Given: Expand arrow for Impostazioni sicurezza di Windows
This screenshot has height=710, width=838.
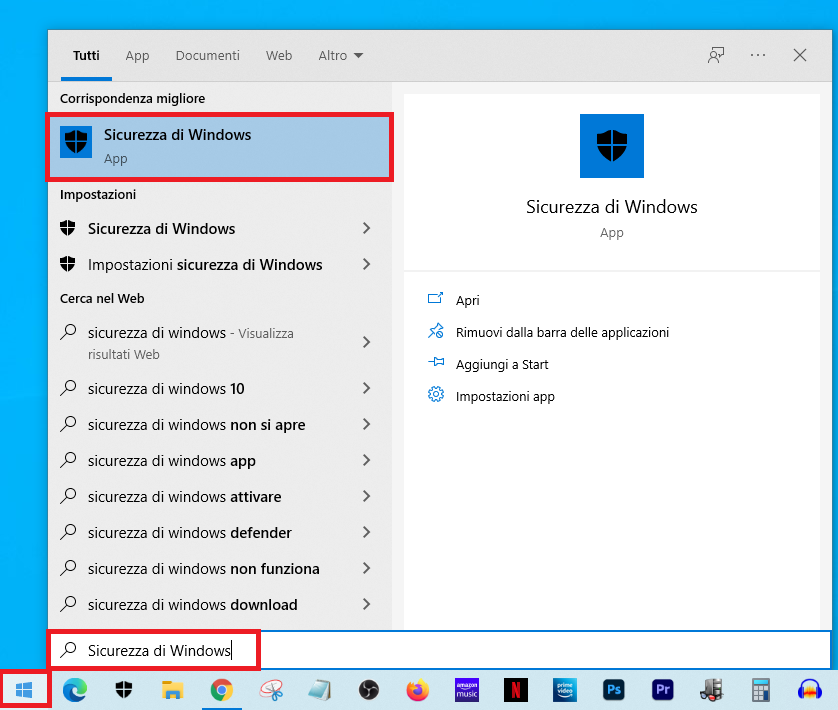Looking at the screenshot, I should (367, 264).
